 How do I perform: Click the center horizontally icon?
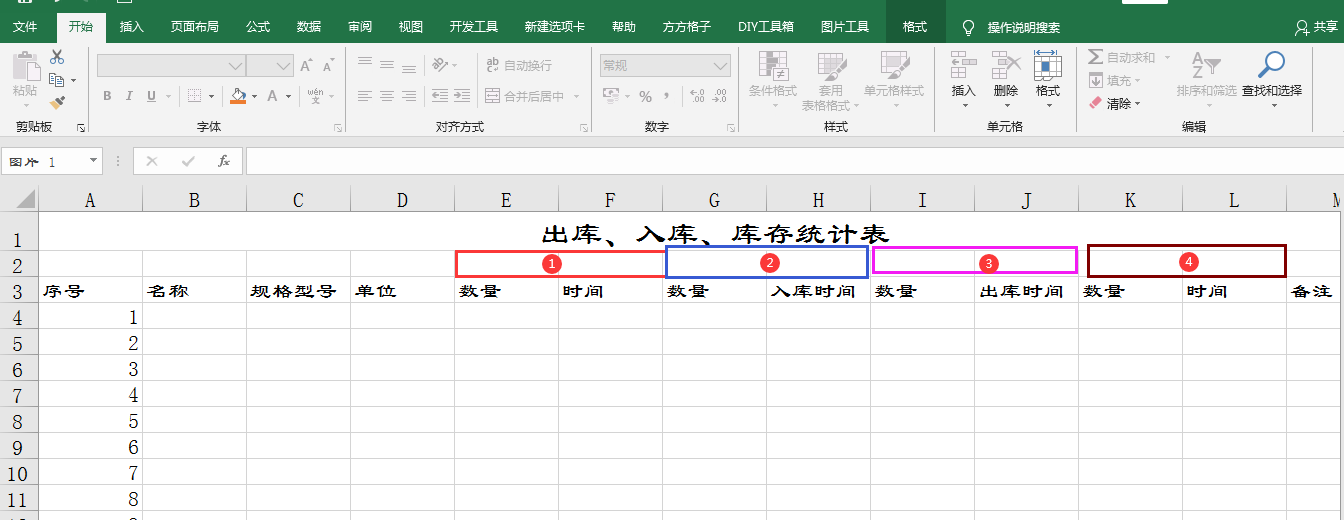tap(387, 96)
